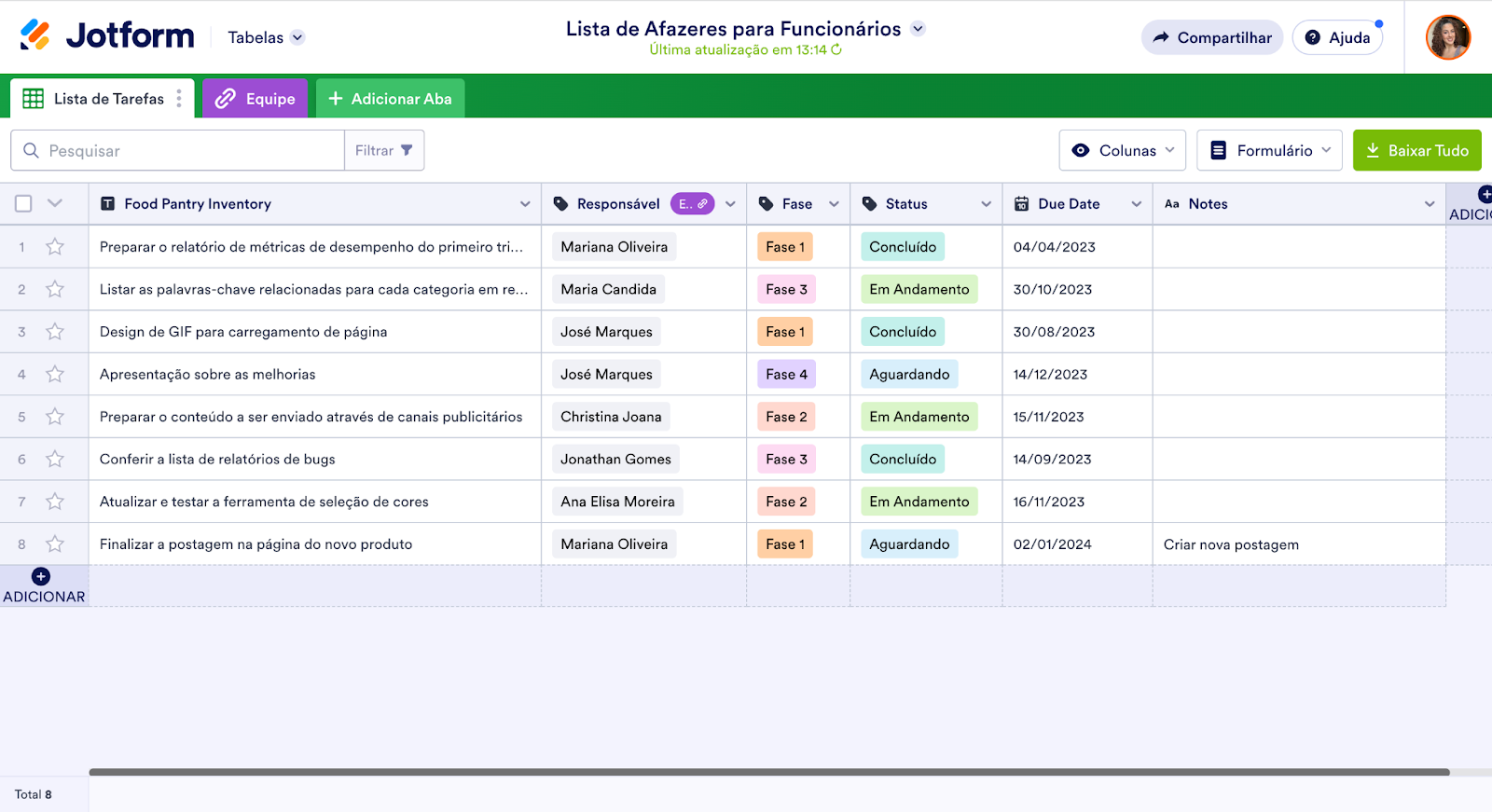The width and height of the screenshot is (1492, 812).
Task: Open the user profile avatar
Action: click(1448, 37)
